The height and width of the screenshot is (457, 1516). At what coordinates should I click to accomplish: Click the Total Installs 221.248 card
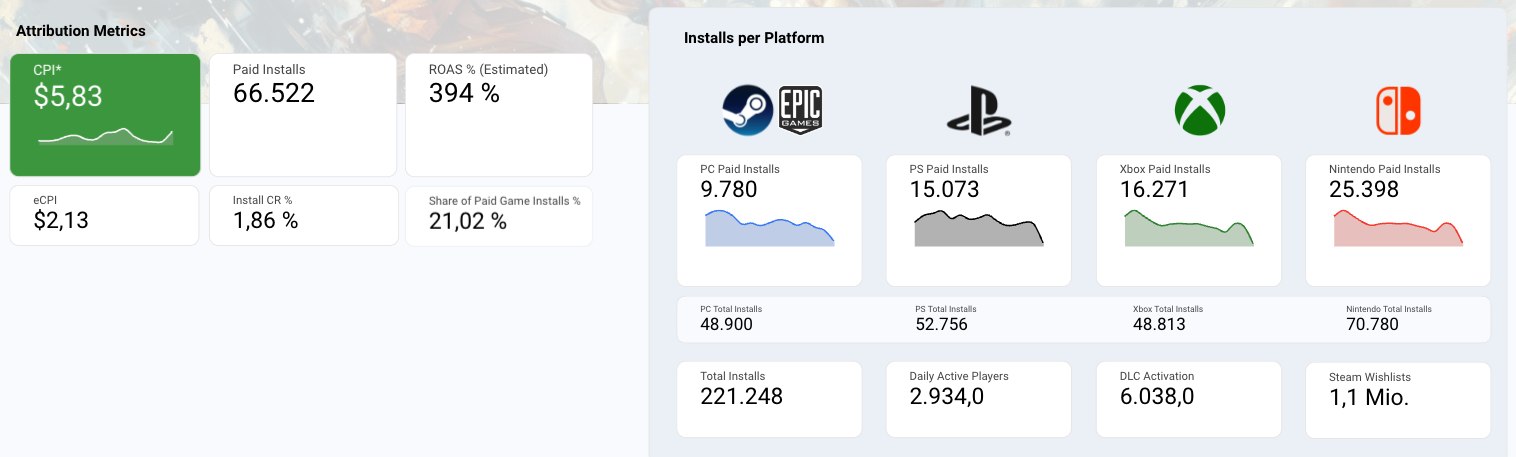pos(769,399)
